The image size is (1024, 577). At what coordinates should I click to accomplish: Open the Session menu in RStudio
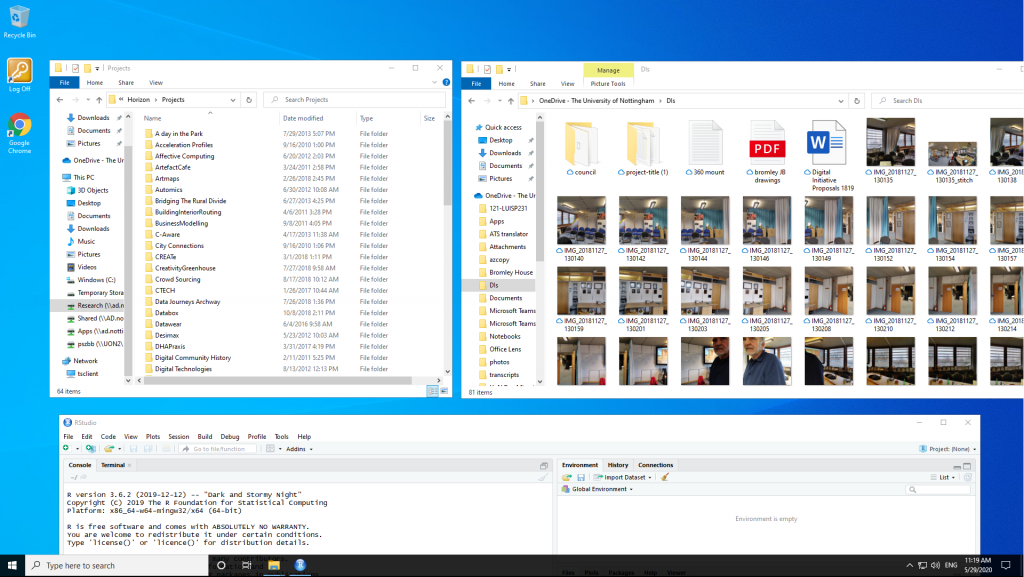pos(178,437)
